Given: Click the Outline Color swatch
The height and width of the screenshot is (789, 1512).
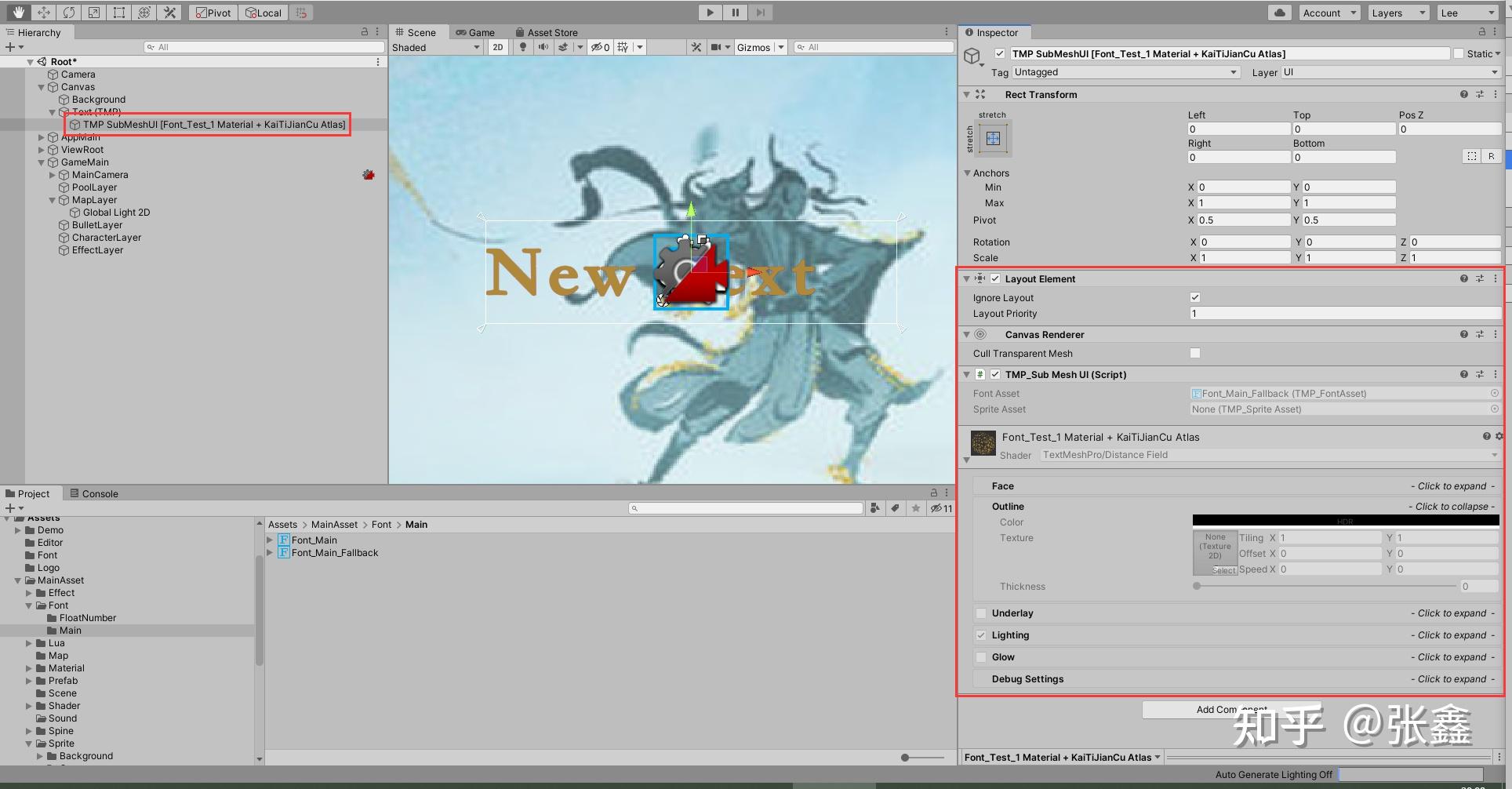Looking at the screenshot, I should [x=1346, y=521].
